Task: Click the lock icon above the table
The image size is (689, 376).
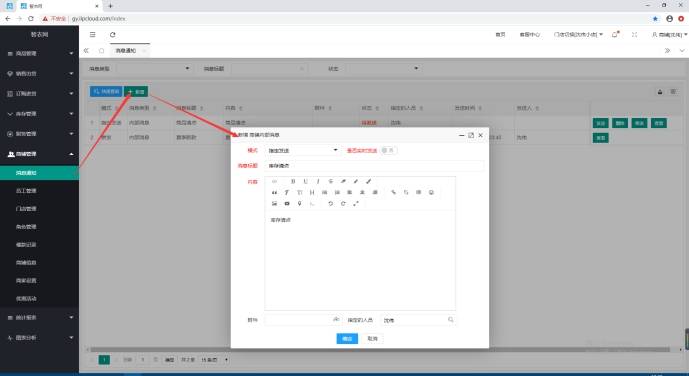Action: (660, 91)
